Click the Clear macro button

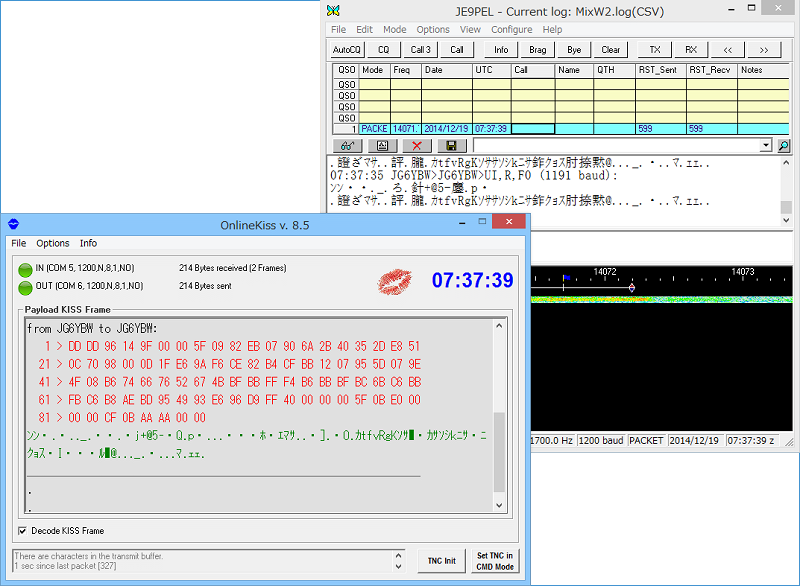(611, 50)
